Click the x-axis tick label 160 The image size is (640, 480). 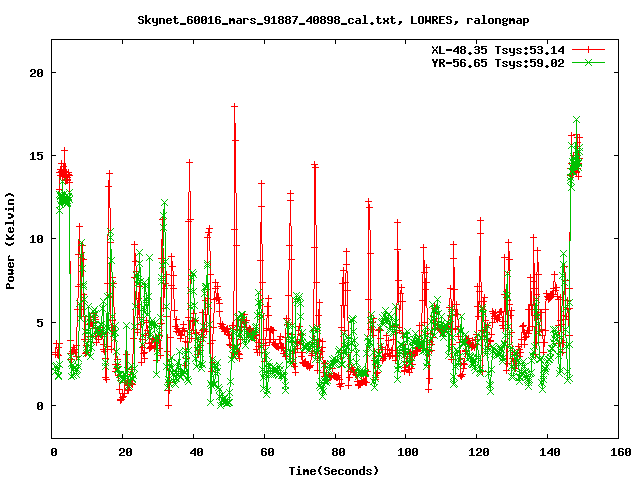(621, 452)
